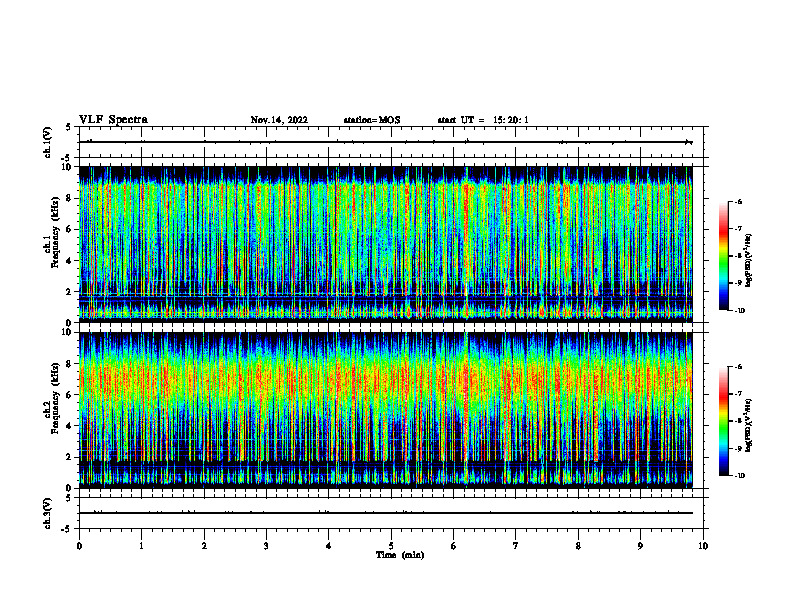Click the "5" volt tick of ch.1(V) panel
This screenshot has width=792, height=612.
click(69, 127)
